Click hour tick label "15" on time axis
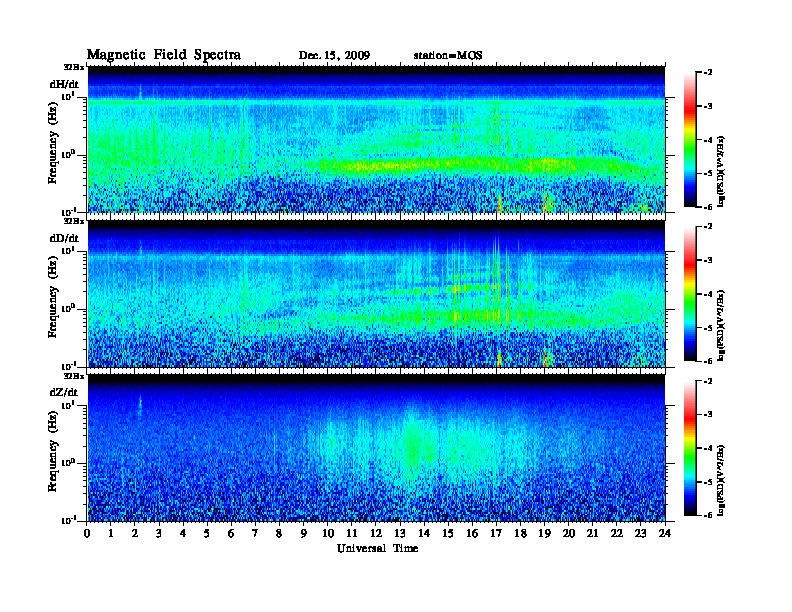The image size is (792, 612). (448, 534)
